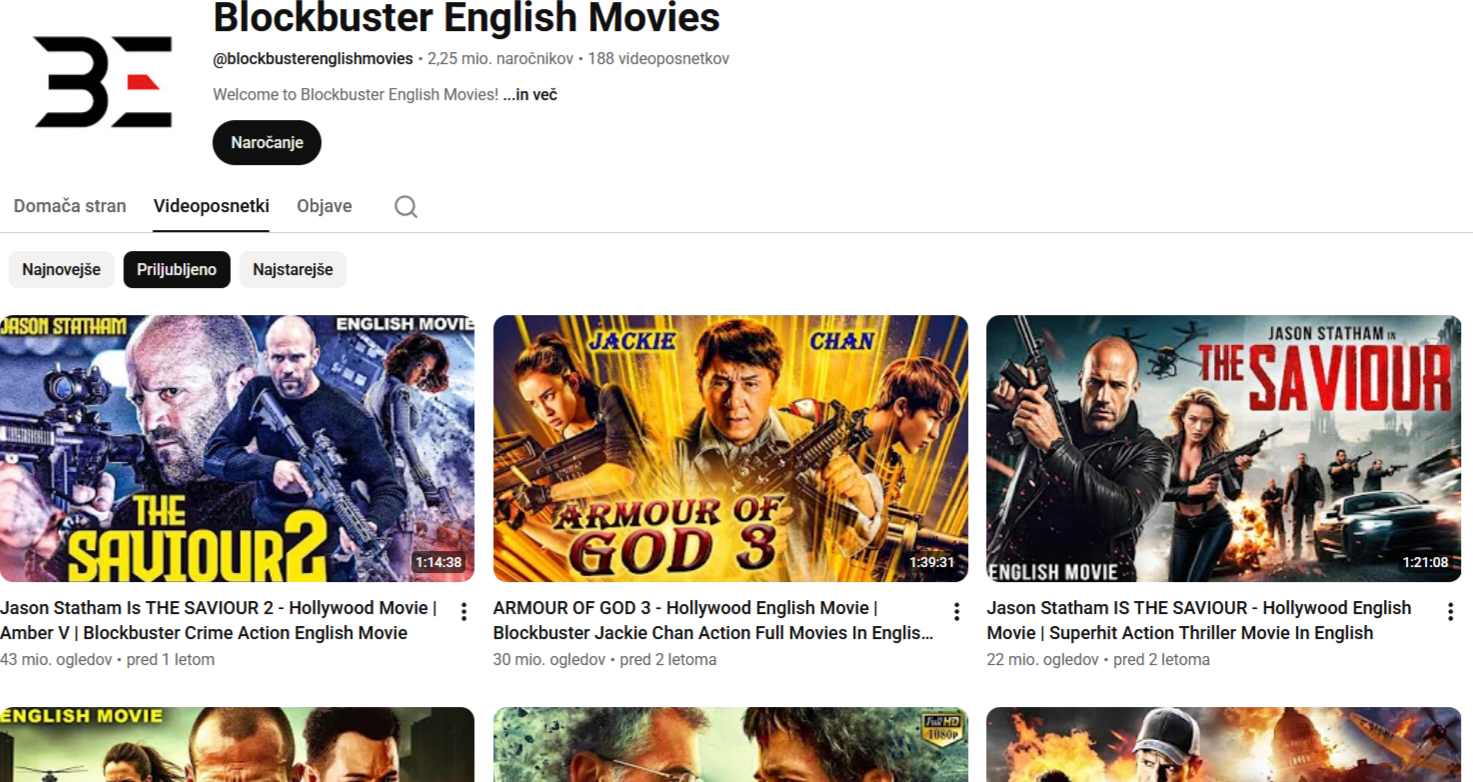Screen dimensions: 1473x782
Task: Expand channel description with "...in več"
Action: coord(530,95)
